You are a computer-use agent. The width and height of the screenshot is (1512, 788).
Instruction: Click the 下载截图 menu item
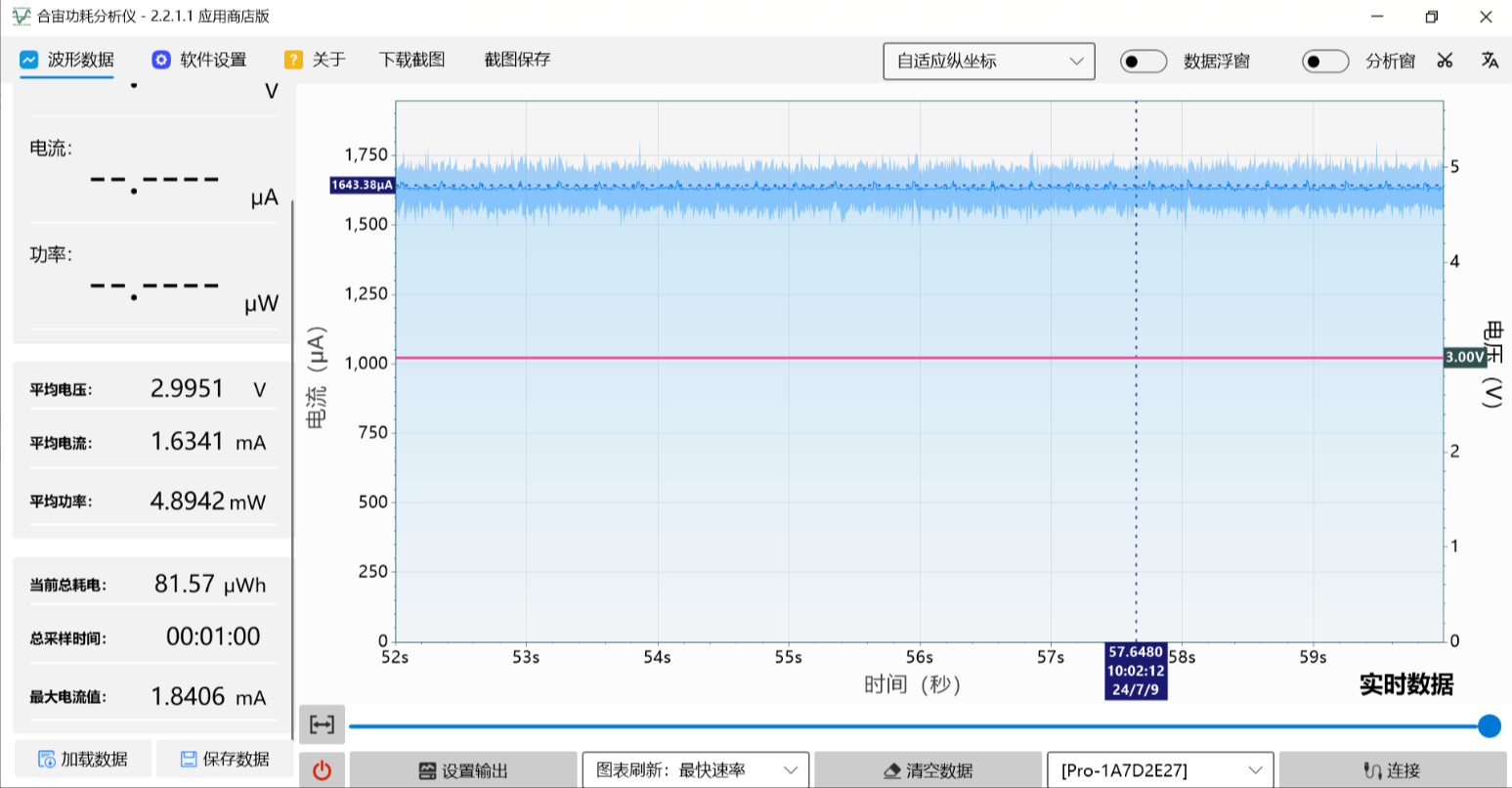click(412, 60)
